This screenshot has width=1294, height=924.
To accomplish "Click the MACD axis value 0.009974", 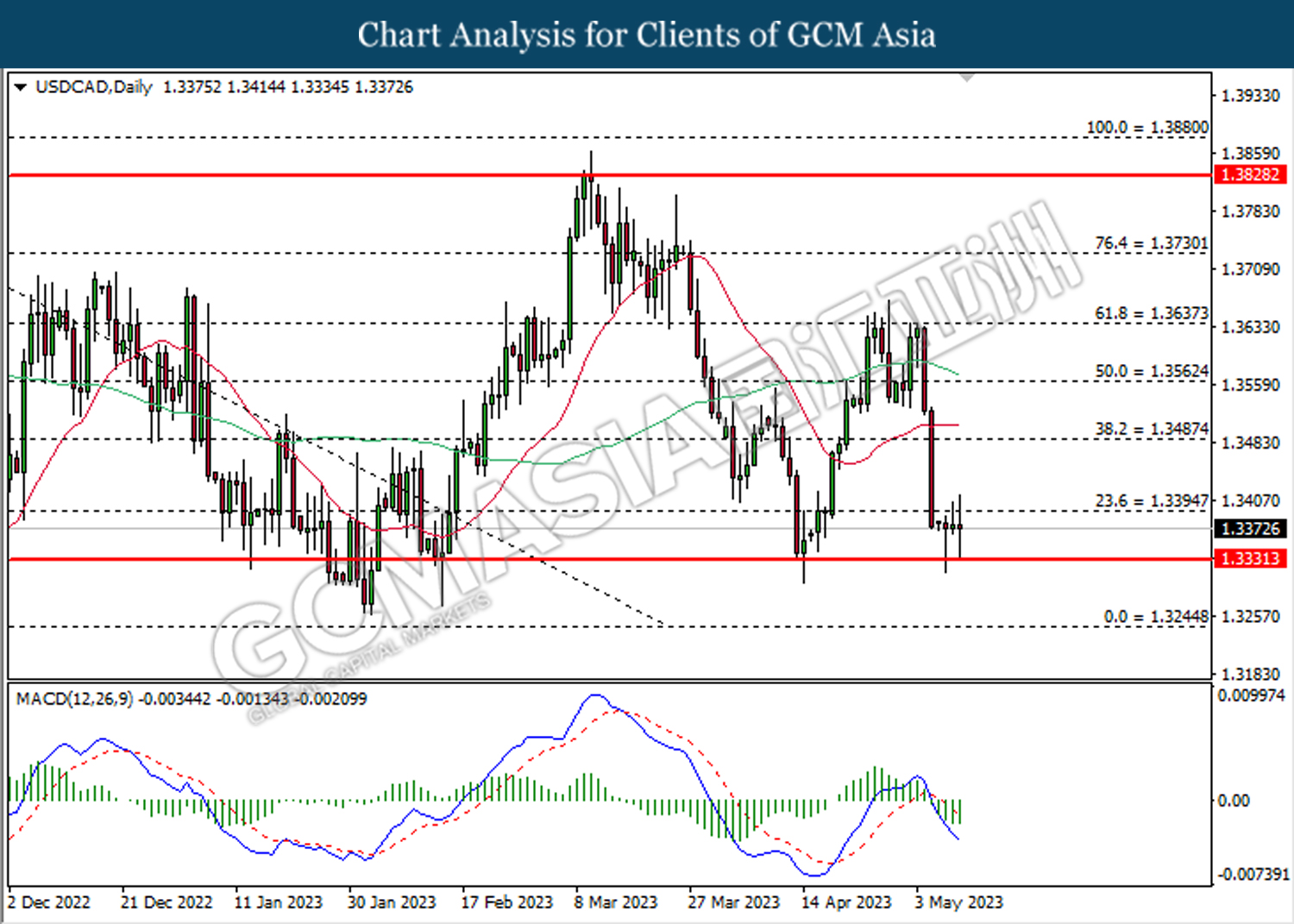I will tap(1251, 695).
